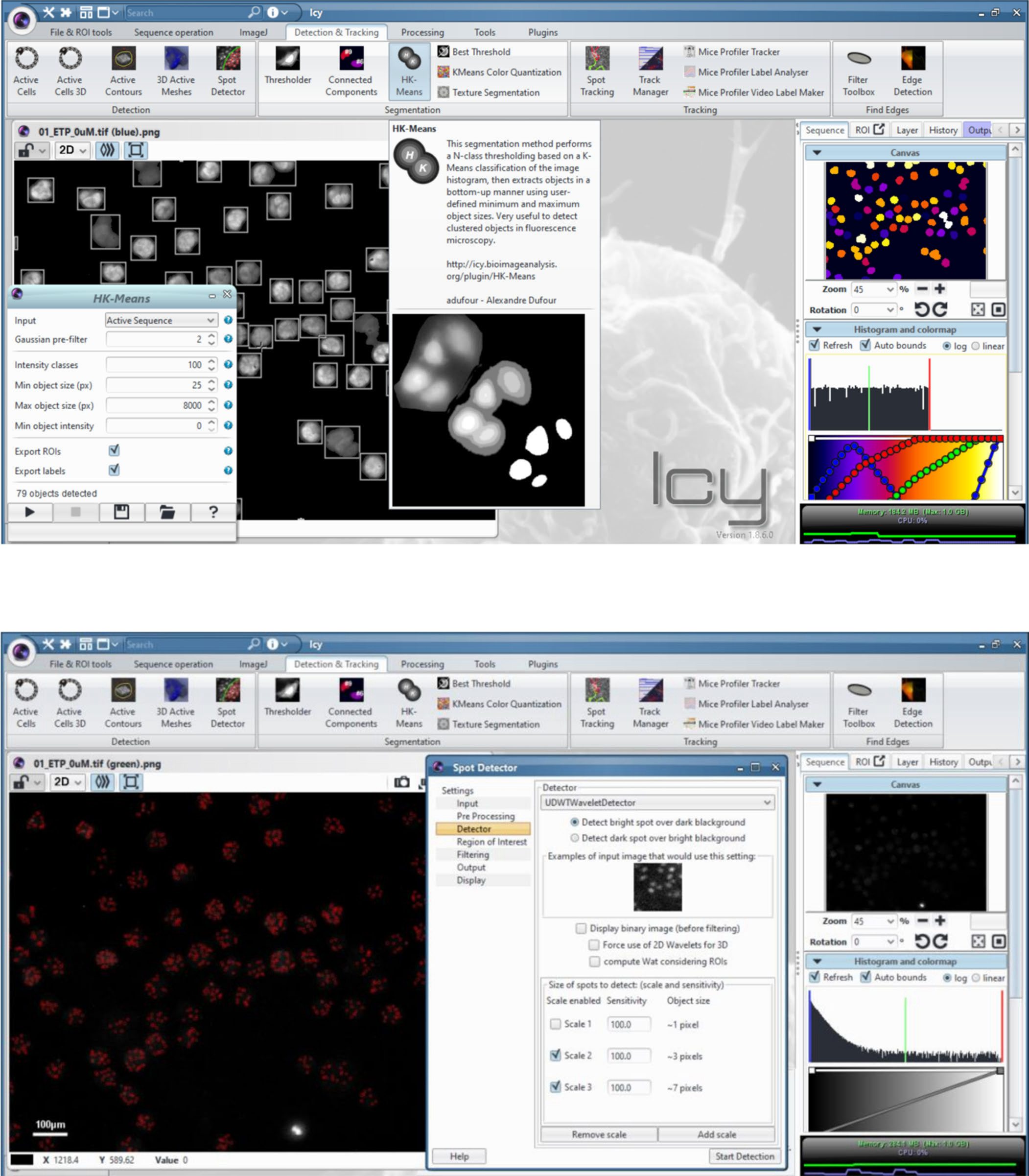
Task: Disable the Scale 3 checkbox
Action: click(555, 1086)
